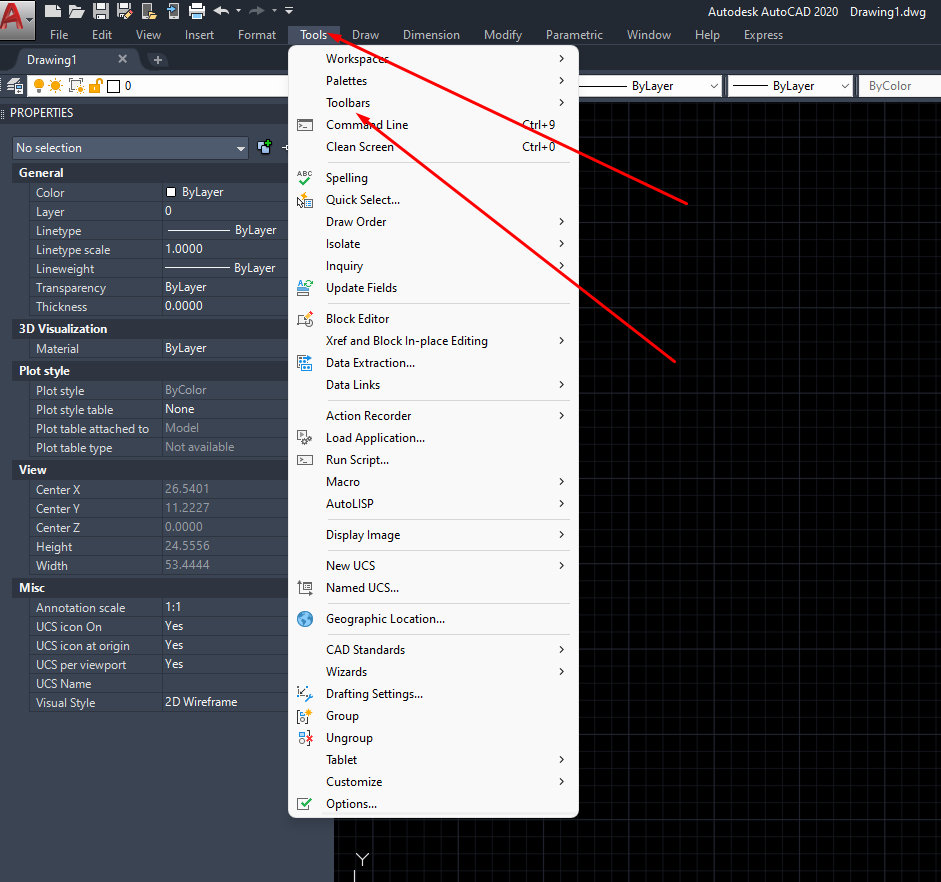Viewport: 941px width, 882px height.
Task: Collapse the General properties section
Action: (150, 173)
